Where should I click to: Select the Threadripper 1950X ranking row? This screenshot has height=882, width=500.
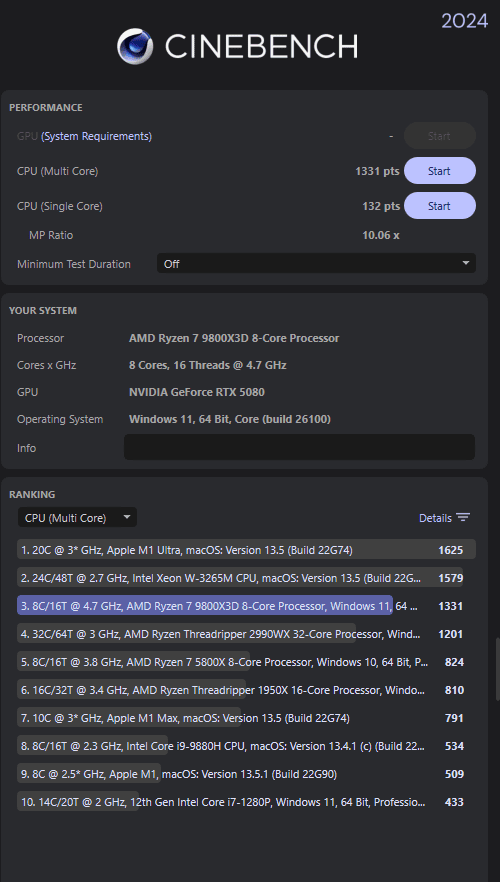pos(246,690)
